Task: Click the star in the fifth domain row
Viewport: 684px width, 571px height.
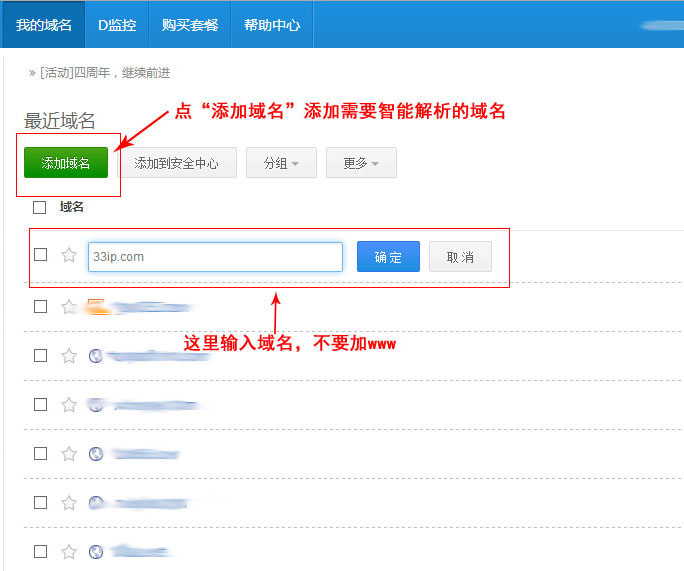Action: (69, 453)
